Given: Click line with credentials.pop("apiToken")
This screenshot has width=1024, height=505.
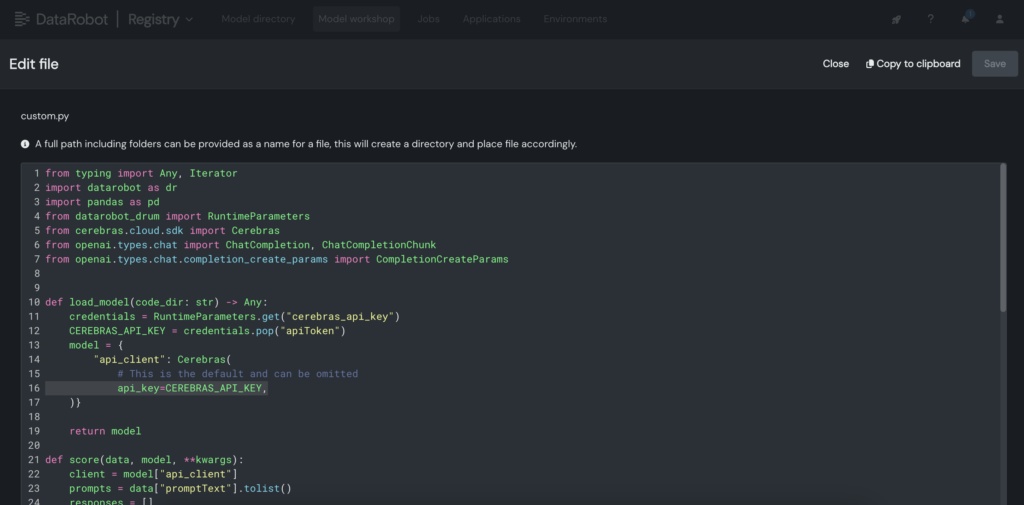Looking at the screenshot, I should click(x=207, y=331).
